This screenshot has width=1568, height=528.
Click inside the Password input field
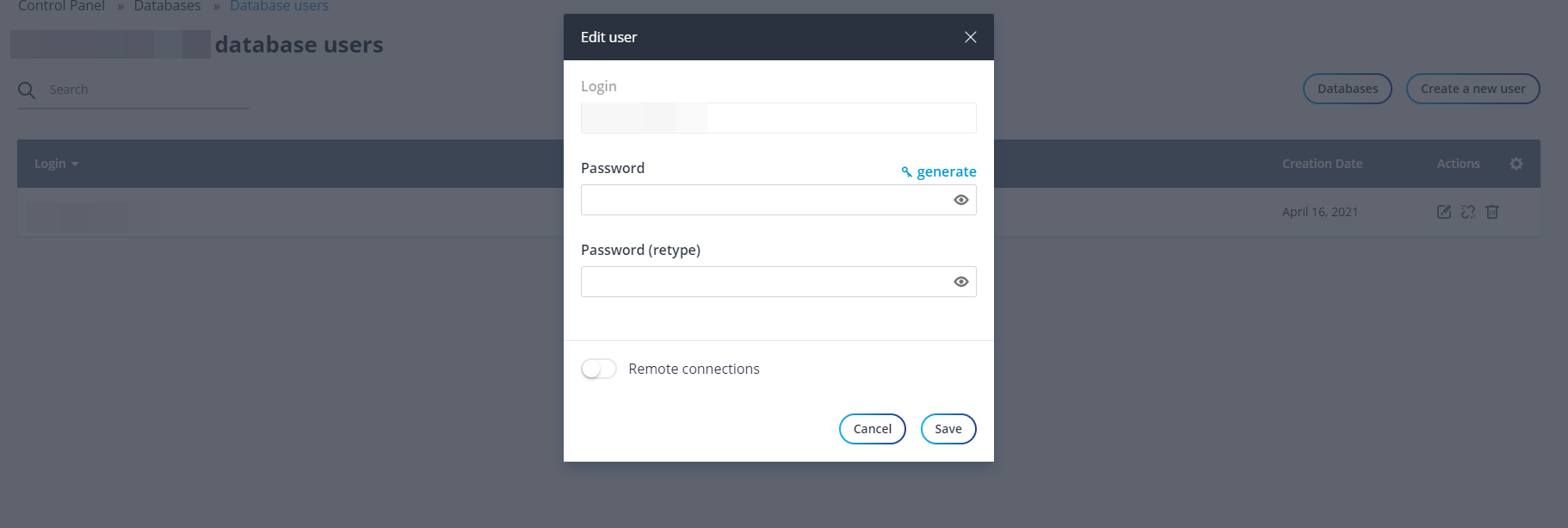point(757,199)
